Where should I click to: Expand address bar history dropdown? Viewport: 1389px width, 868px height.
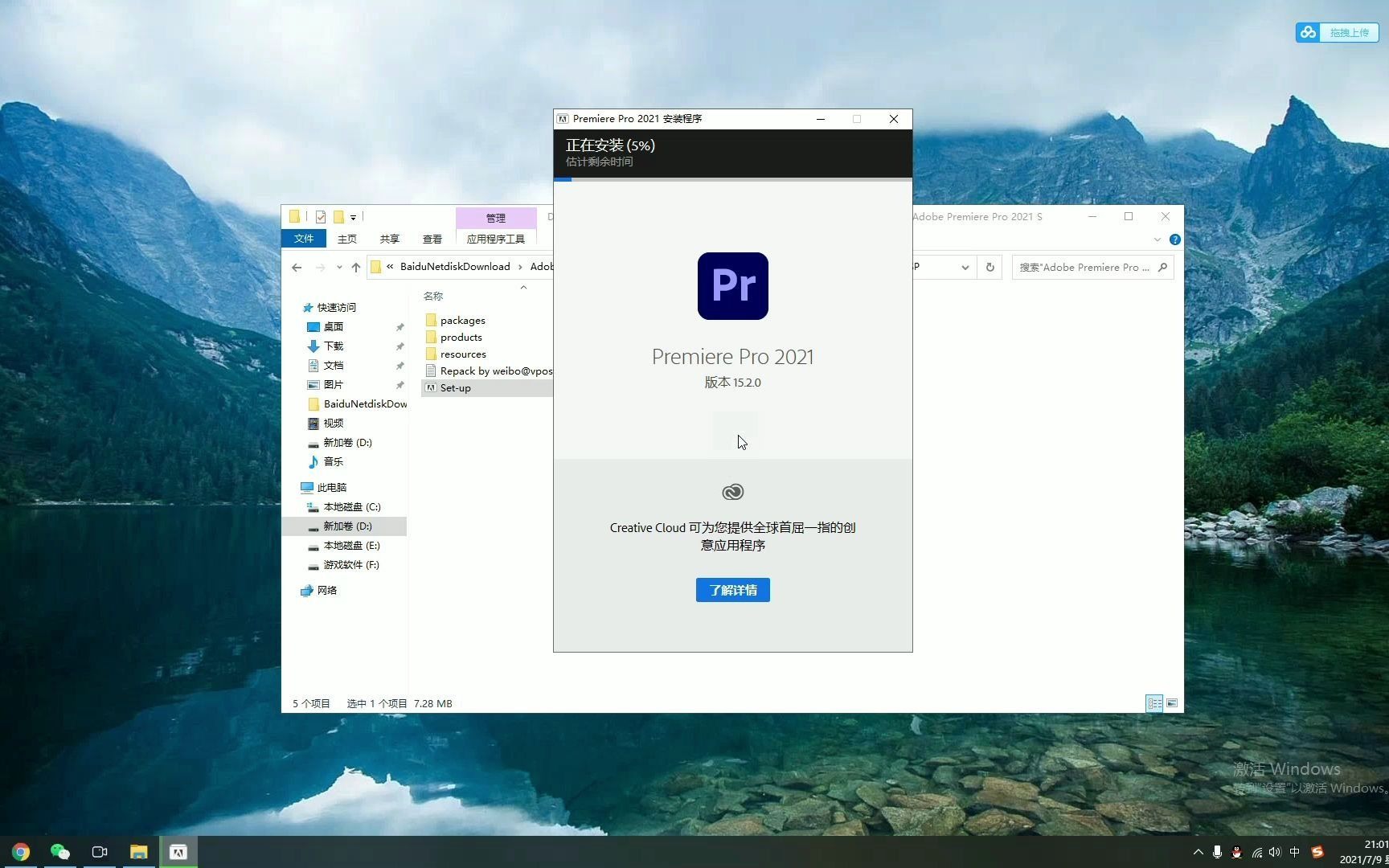(965, 268)
